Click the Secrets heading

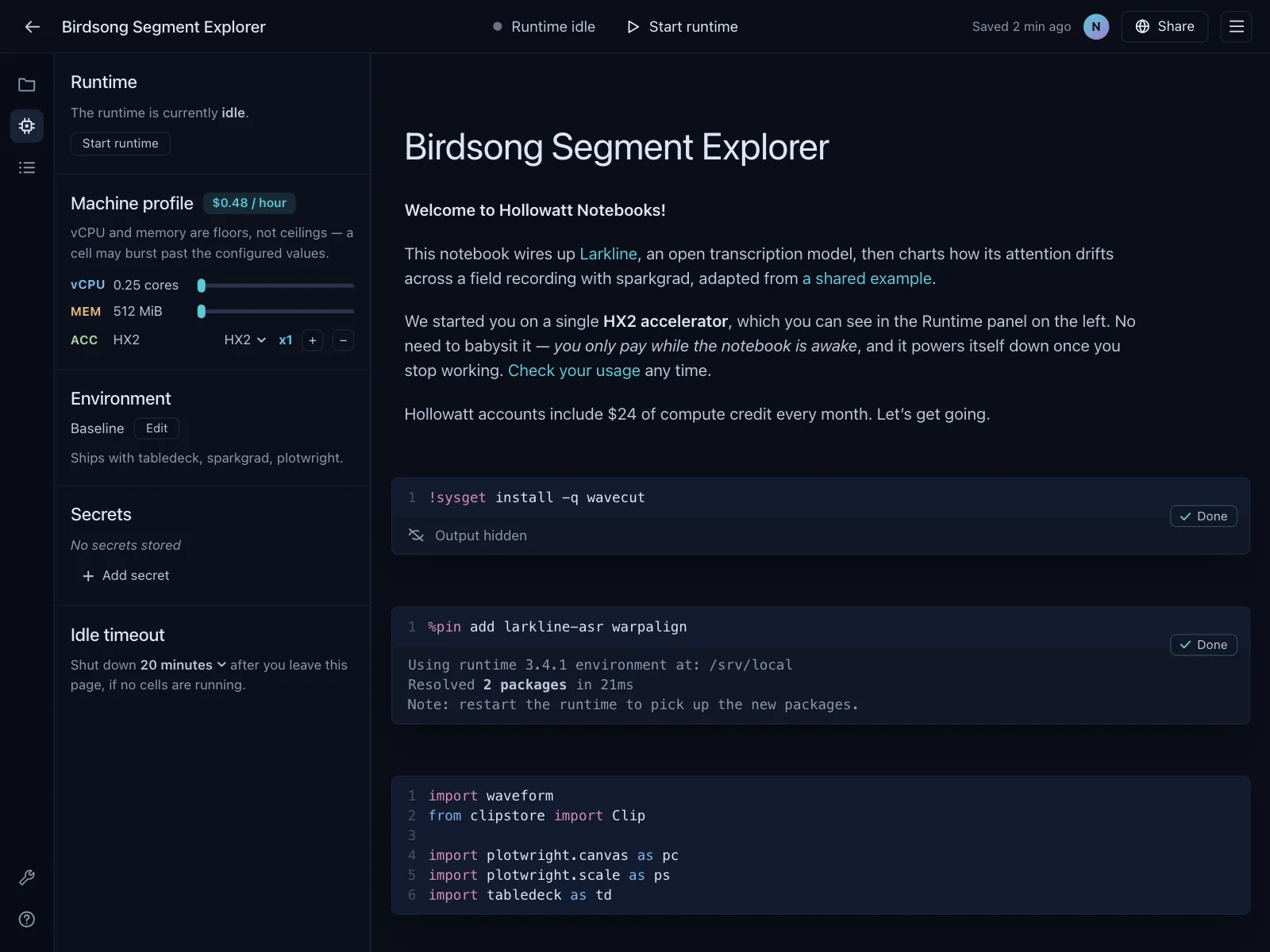point(101,514)
